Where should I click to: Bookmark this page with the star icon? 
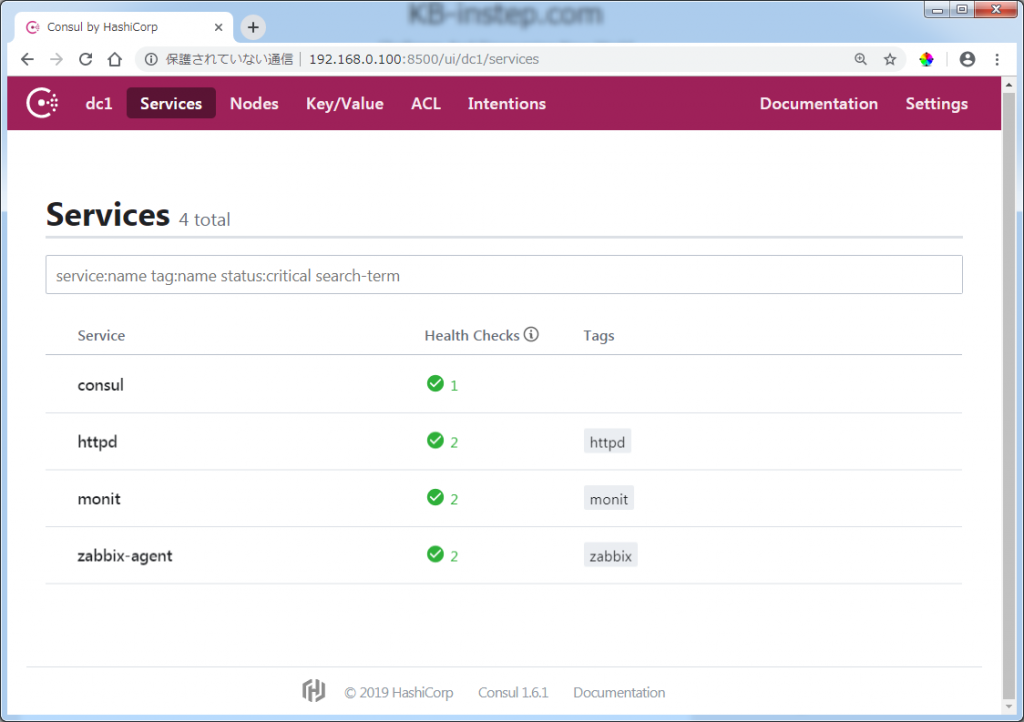click(890, 59)
